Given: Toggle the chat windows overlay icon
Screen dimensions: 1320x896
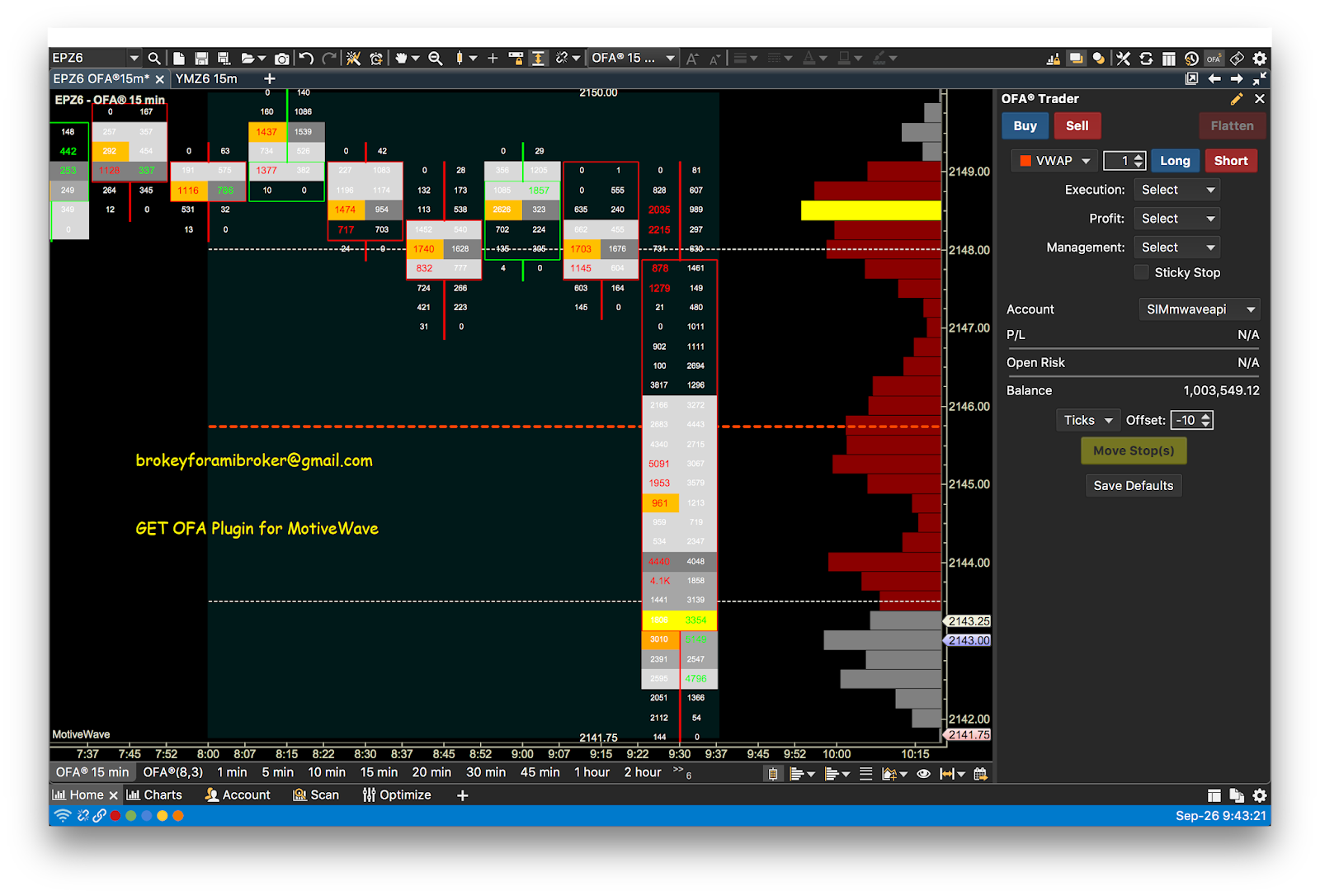Looking at the screenshot, I should (1076, 58).
